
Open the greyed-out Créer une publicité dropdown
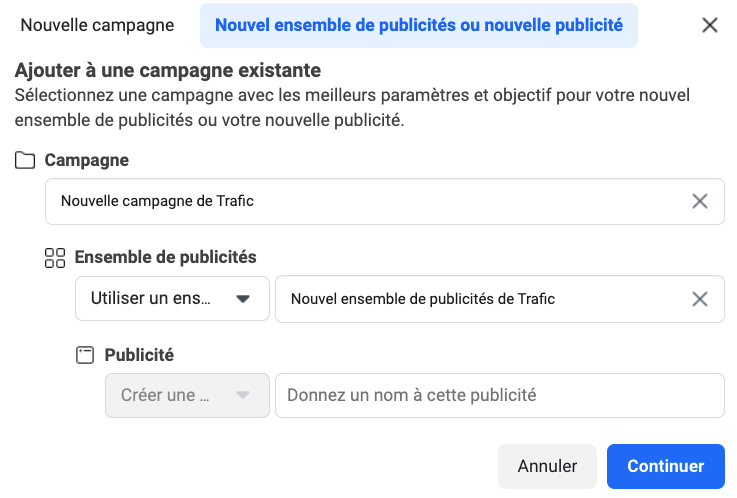click(187, 395)
